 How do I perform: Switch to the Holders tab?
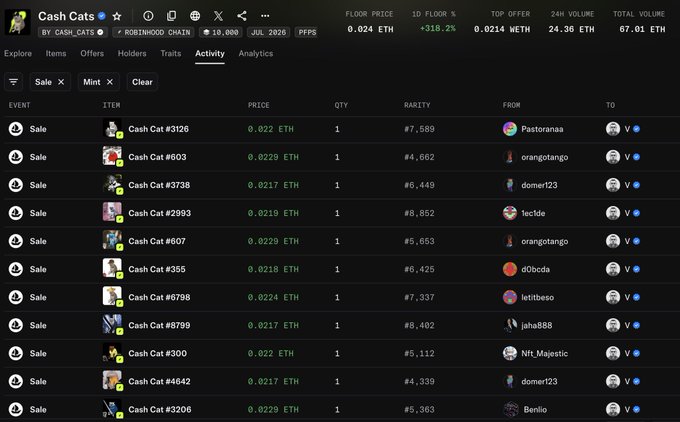click(x=132, y=53)
